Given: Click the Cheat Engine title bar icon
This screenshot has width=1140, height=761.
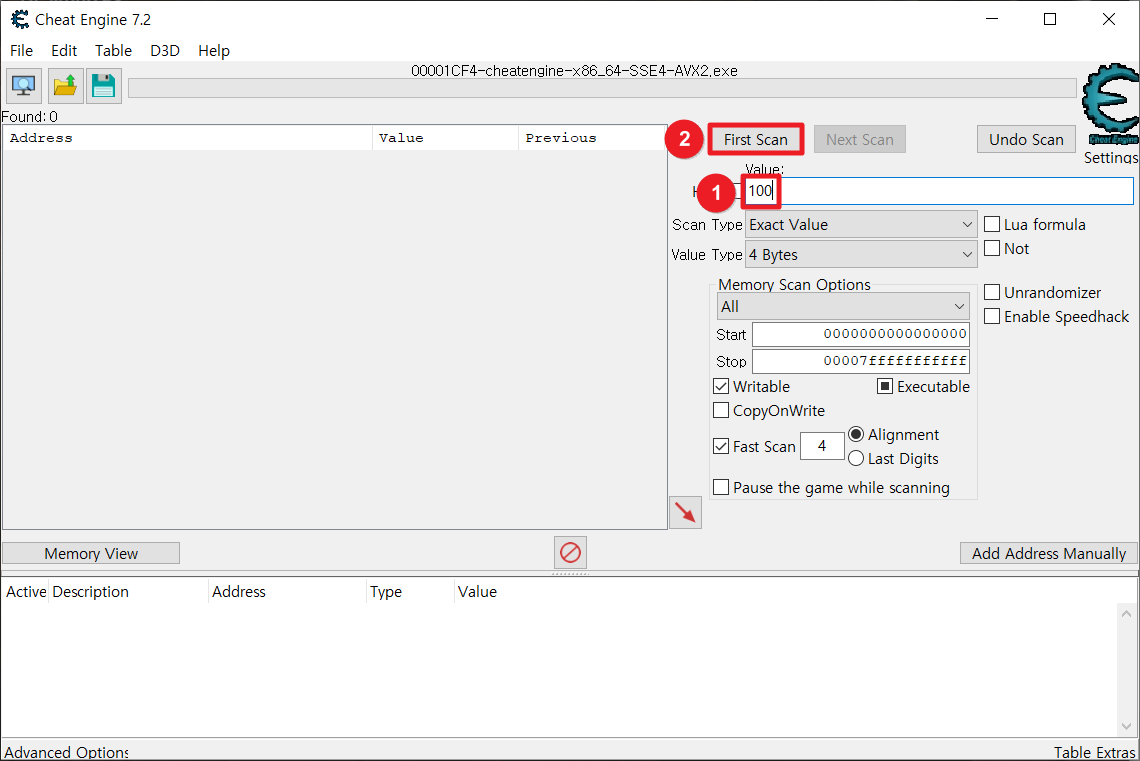Looking at the screenshot, I should 20,20.
